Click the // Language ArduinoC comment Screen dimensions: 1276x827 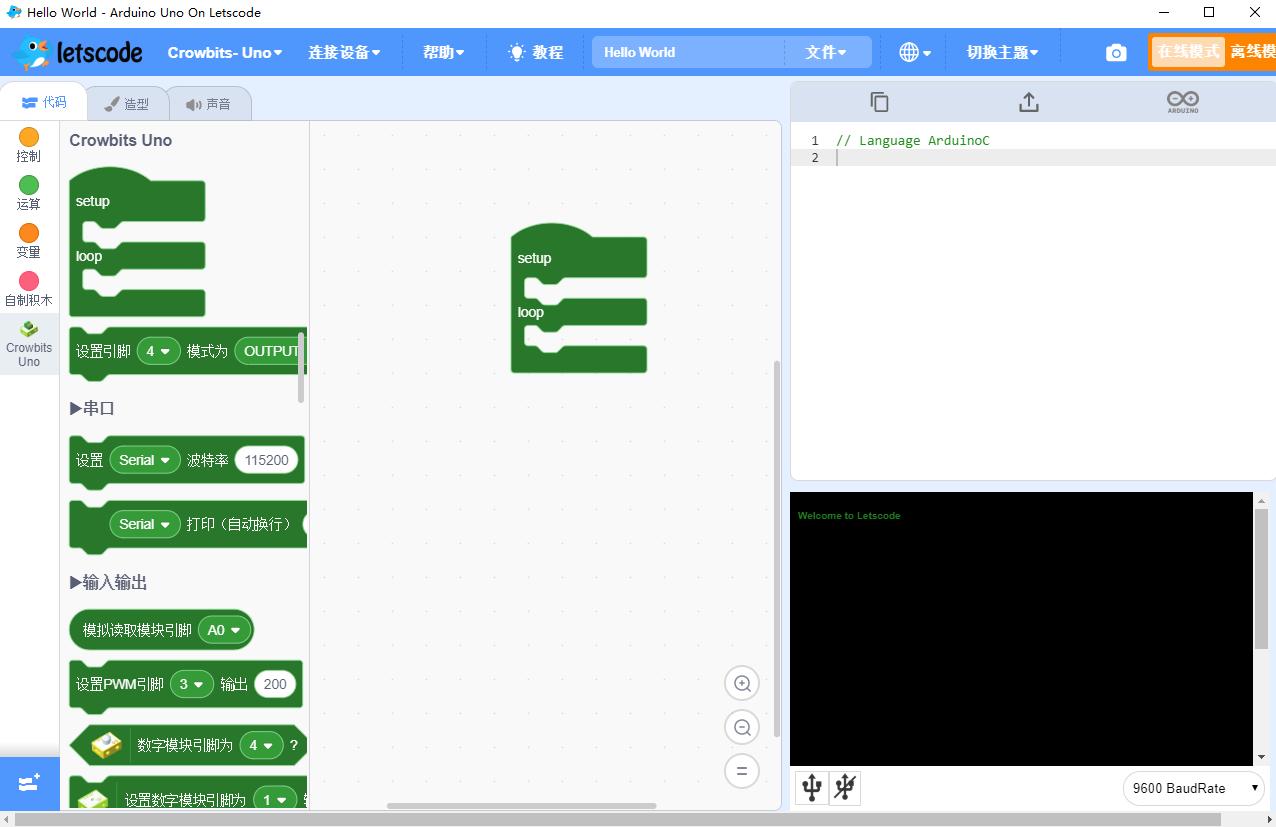912,141
